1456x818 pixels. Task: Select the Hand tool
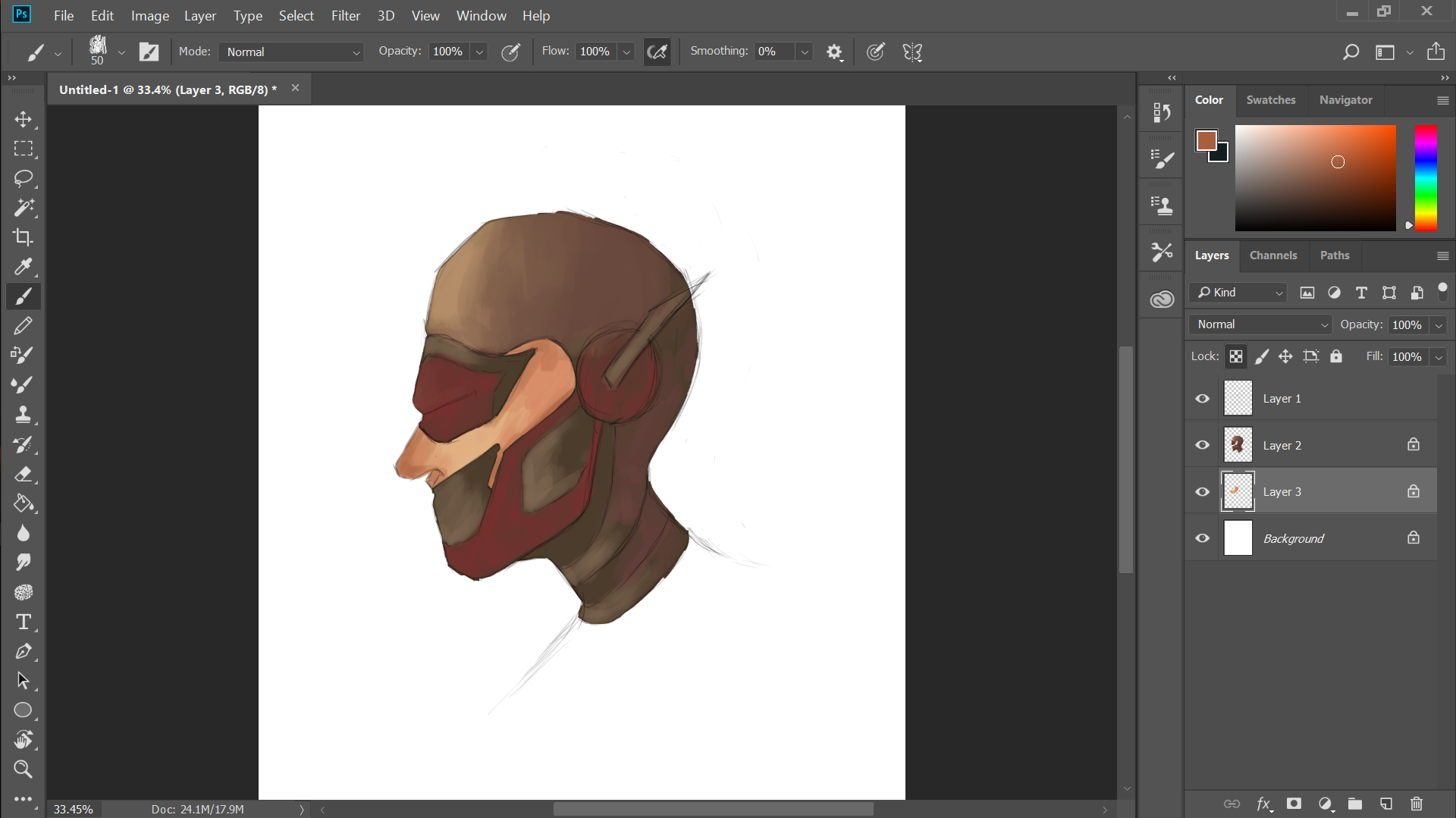(24, 740)
